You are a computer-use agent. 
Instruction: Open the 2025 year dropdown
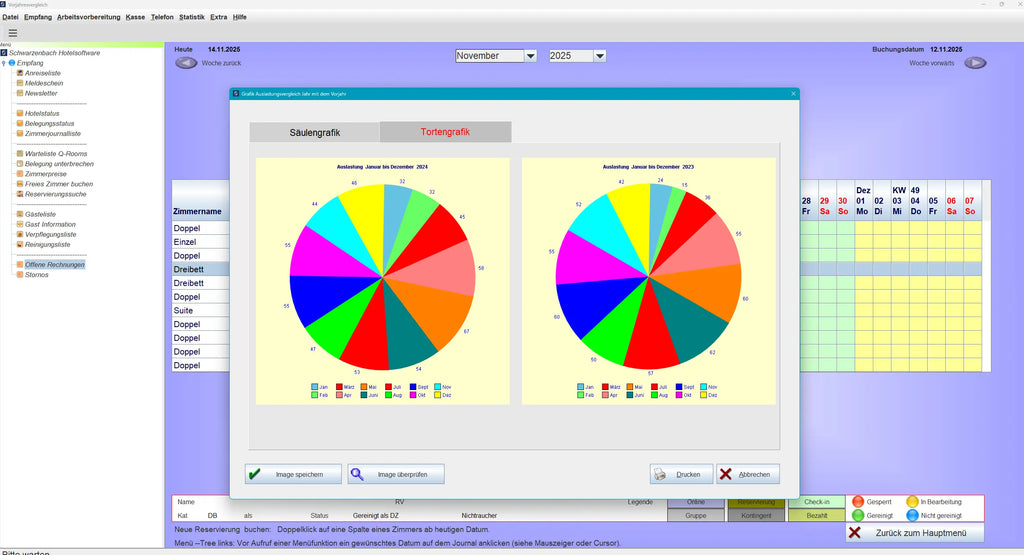[599, 56]
